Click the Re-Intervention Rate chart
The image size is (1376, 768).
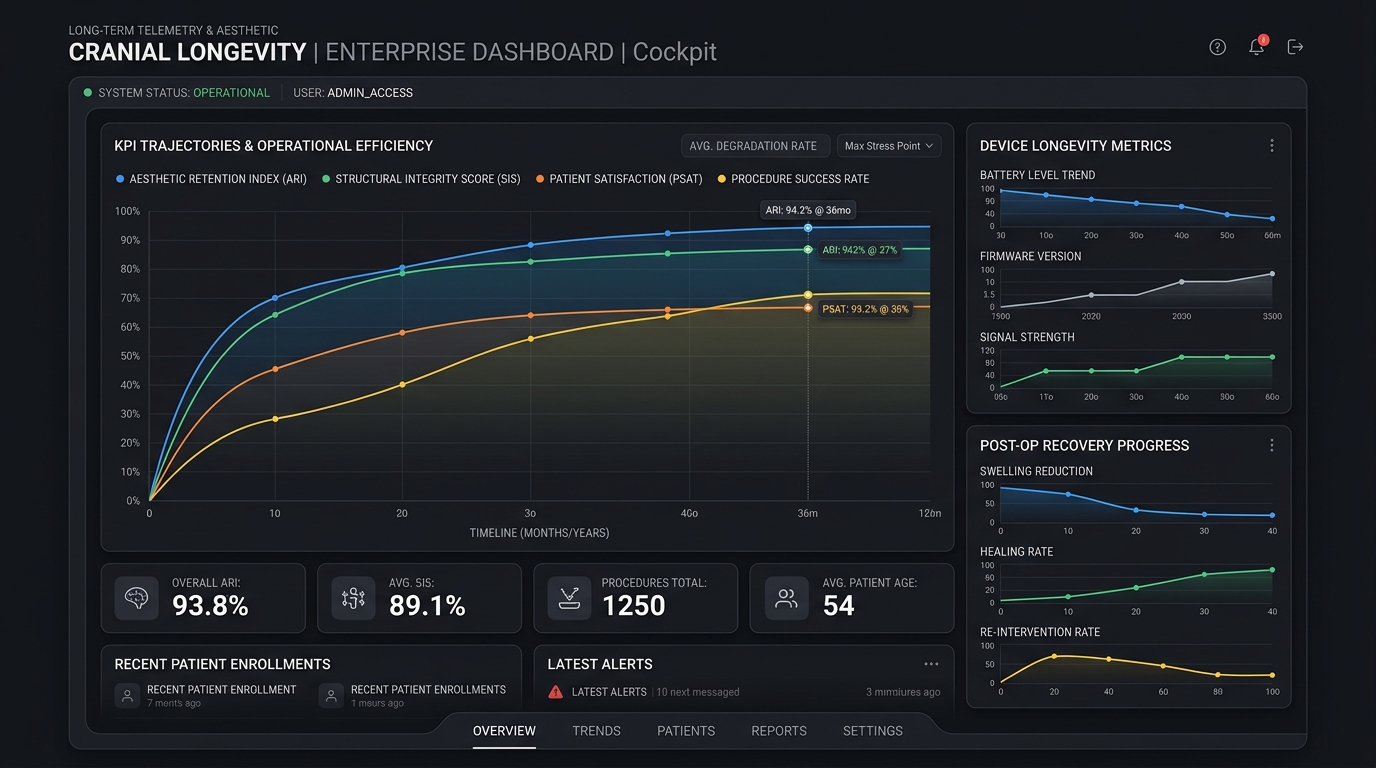click(1137, 666)
